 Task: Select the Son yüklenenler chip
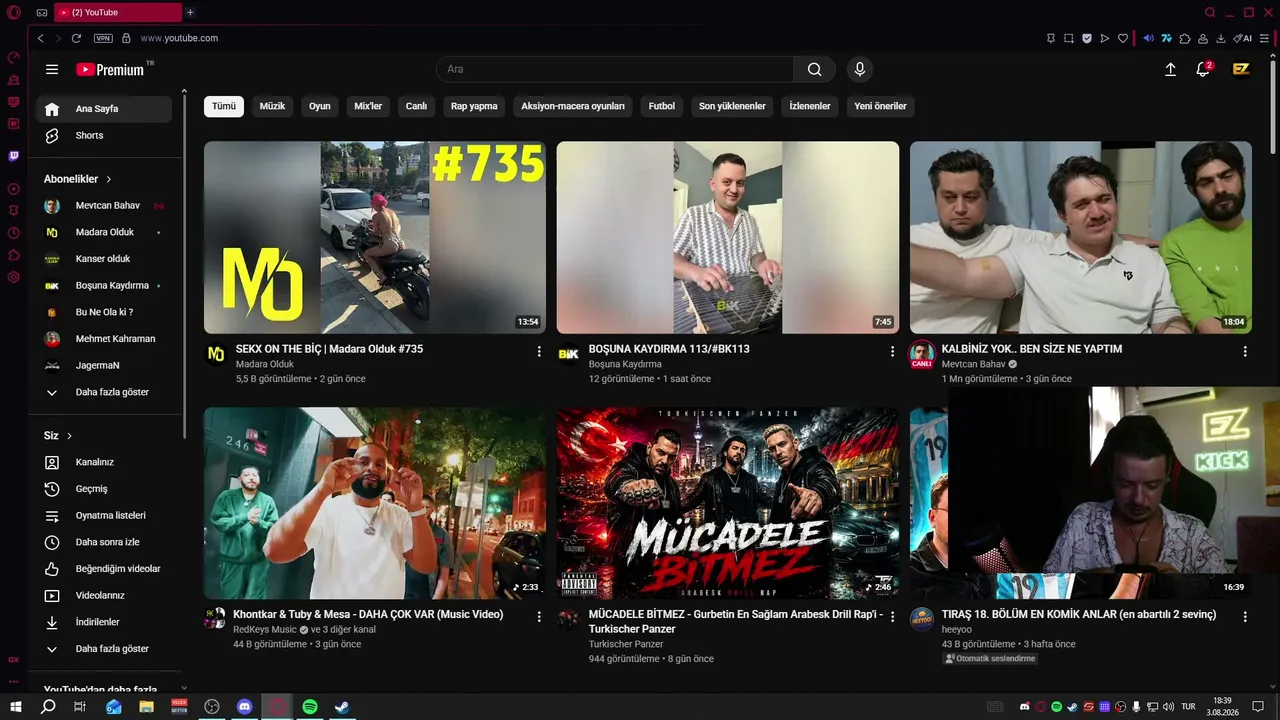click(732, 106)
